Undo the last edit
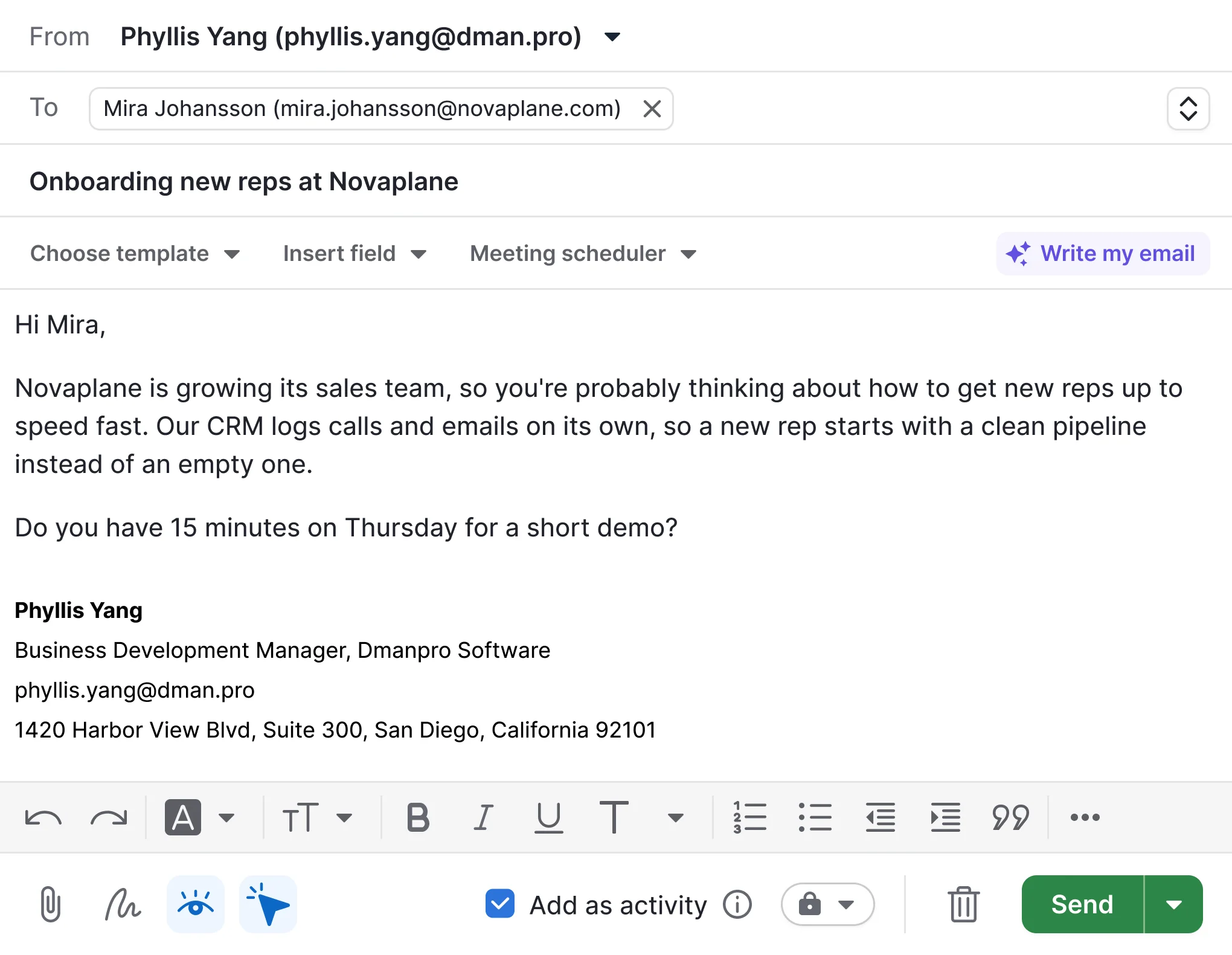 coord(43,818)
